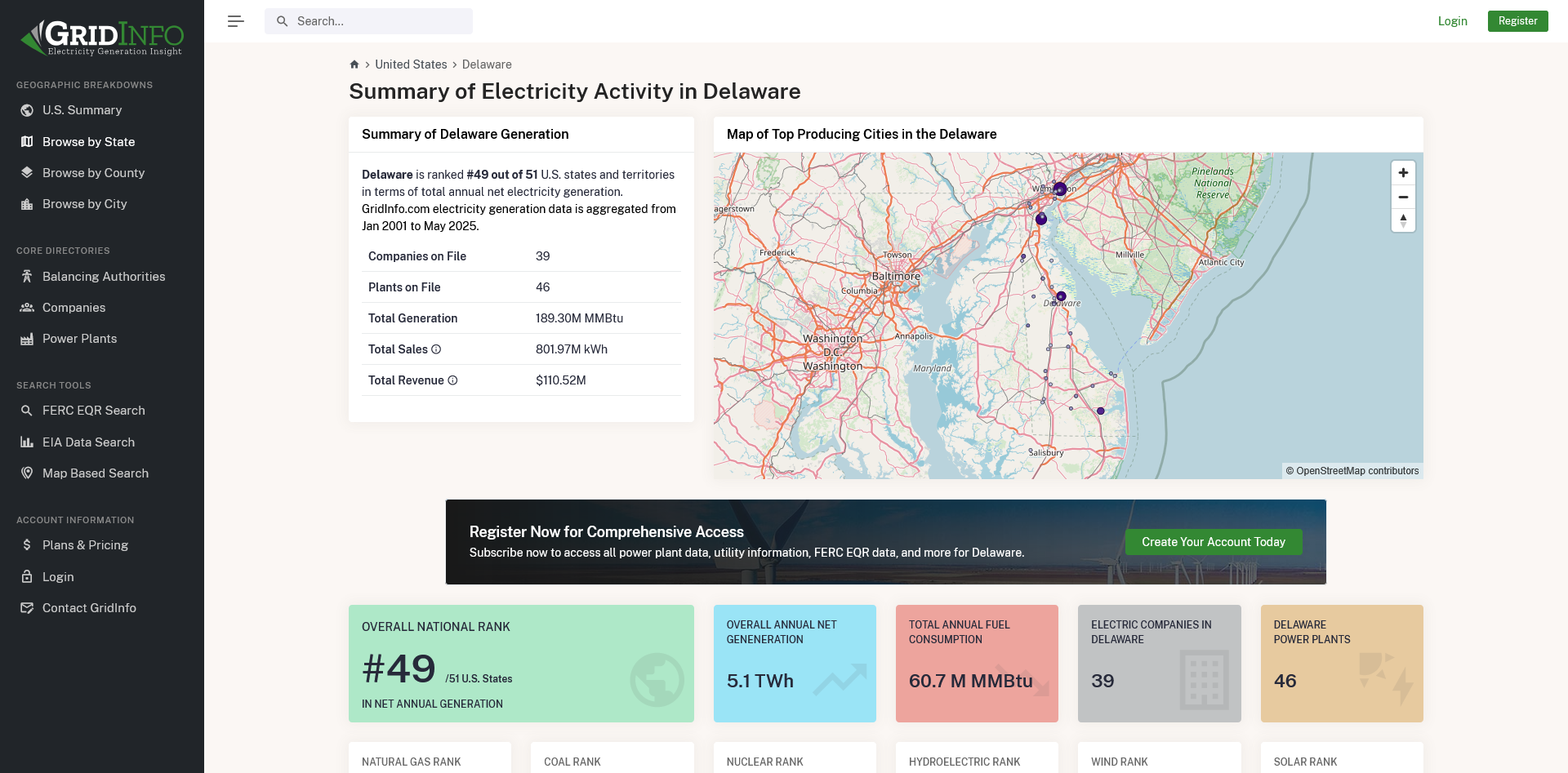Click the home icon in breadcrumb
This screenshot has height=773, width=1568.
[x=354, y=64]
